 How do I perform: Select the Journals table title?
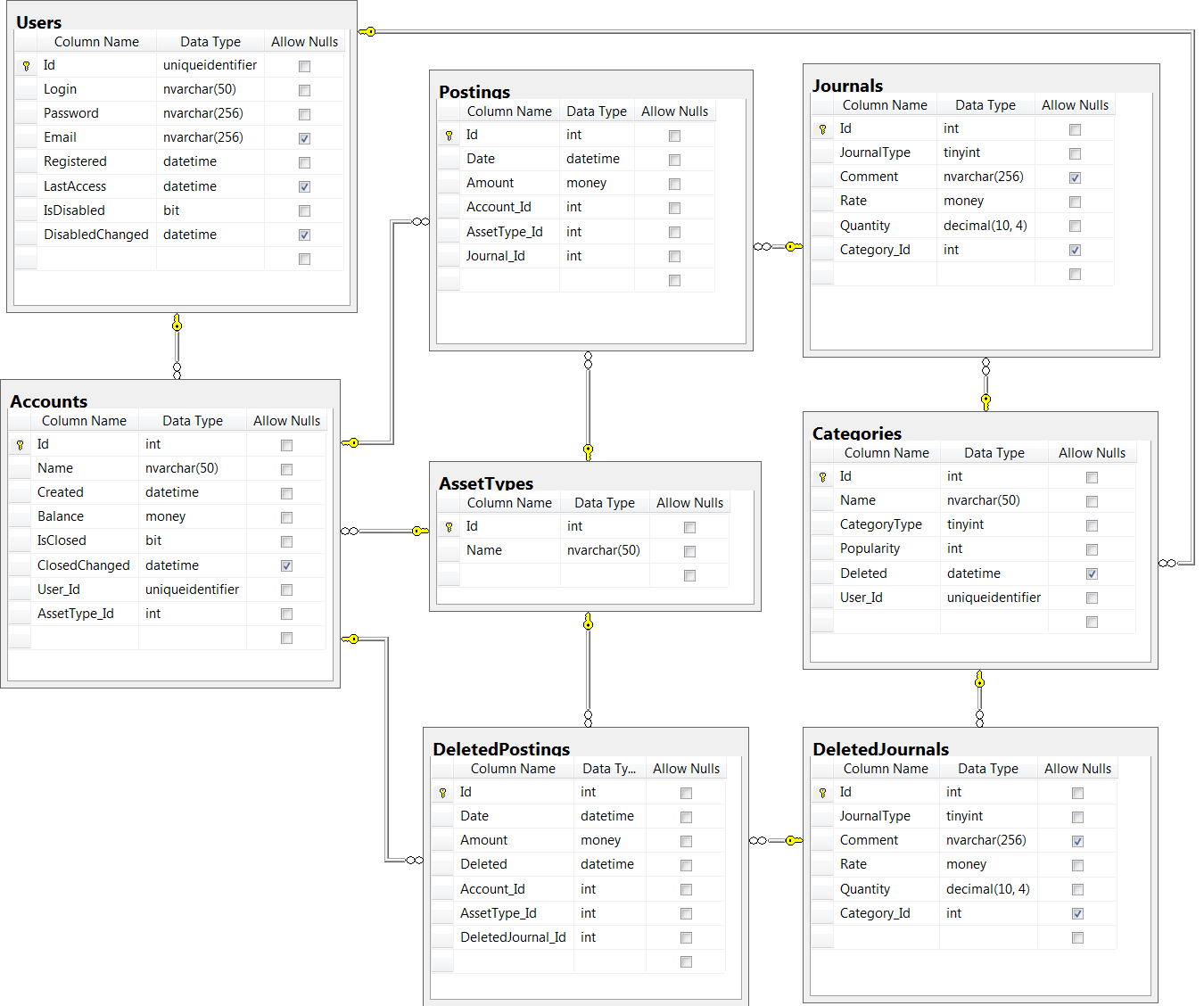847,86
